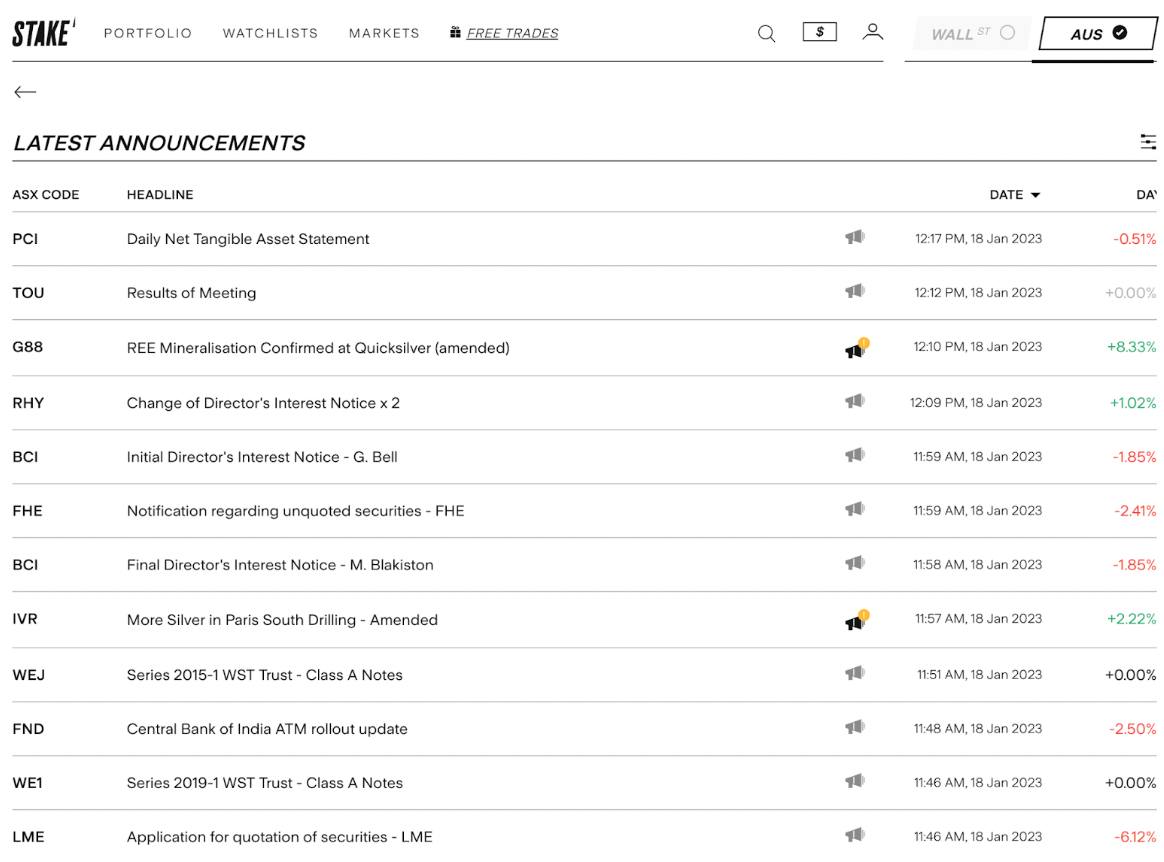Screen dimensions: 1164x862
Task: Open 'Application for quotation of securities - LME'
Action: [280, 837]
